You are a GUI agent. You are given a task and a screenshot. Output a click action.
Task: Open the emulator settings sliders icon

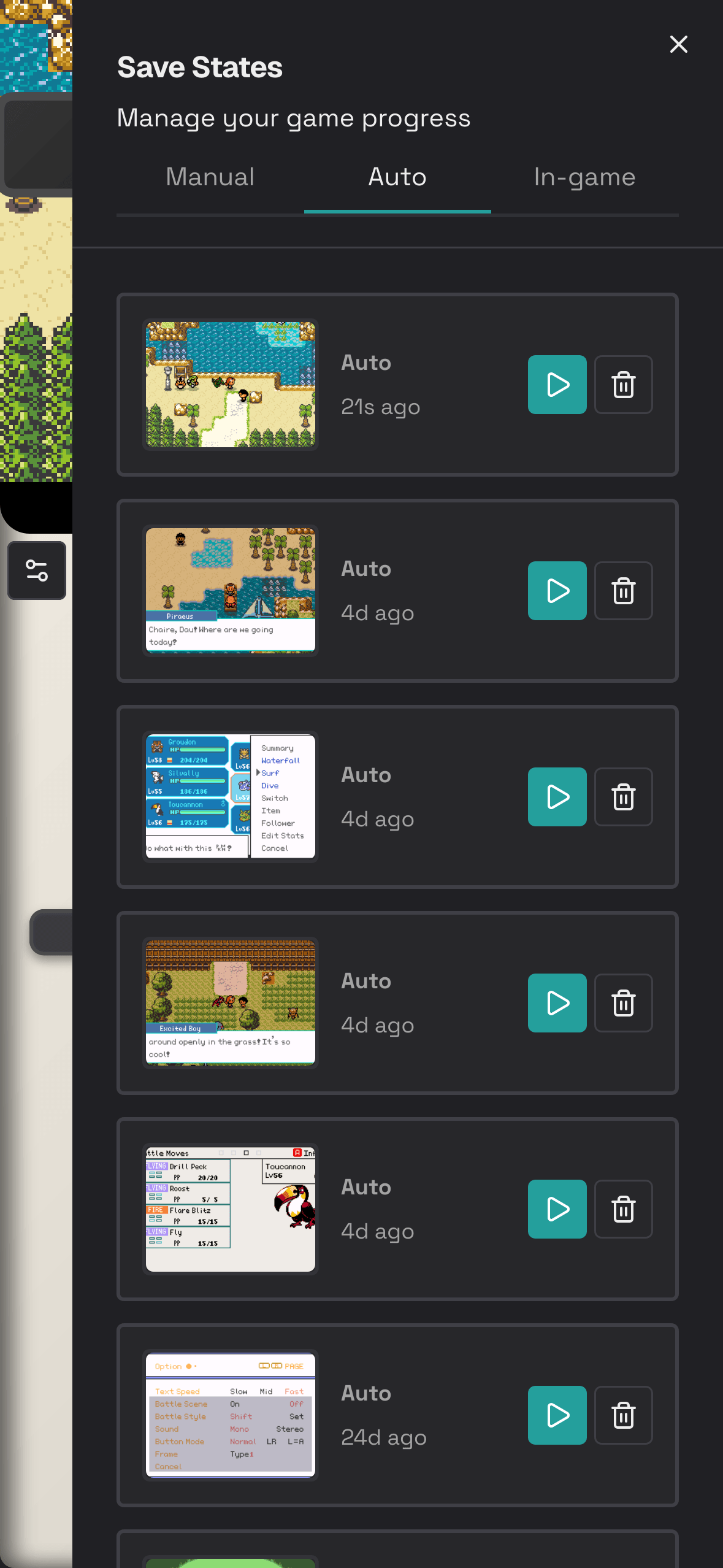point(37,571)
